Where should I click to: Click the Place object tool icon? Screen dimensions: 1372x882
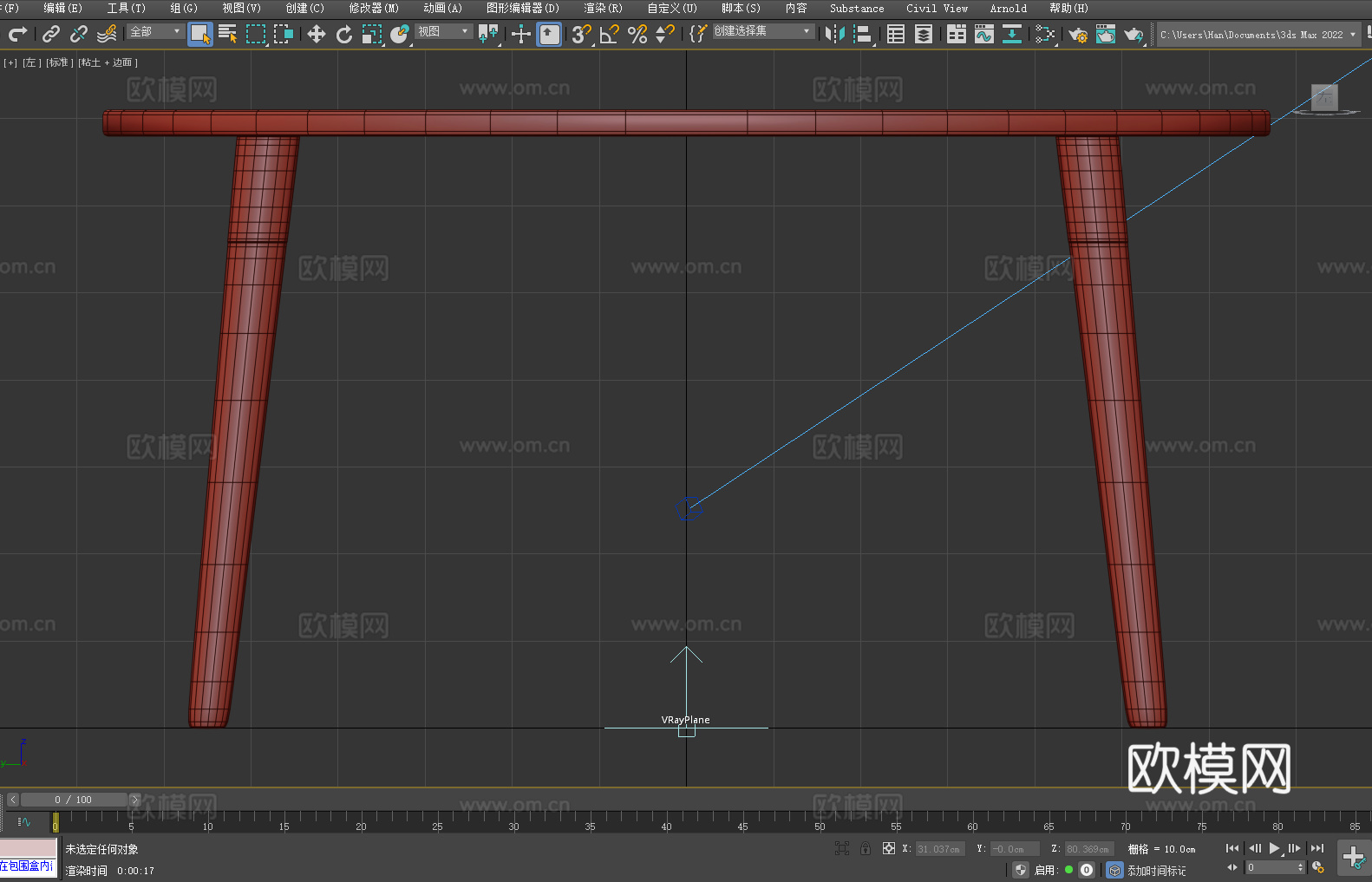(400, 34)
